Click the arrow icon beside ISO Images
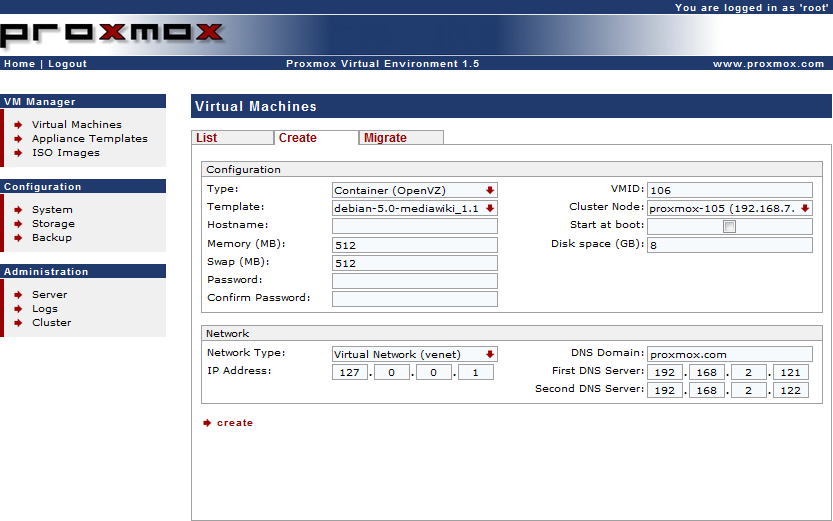 (19, 153)
